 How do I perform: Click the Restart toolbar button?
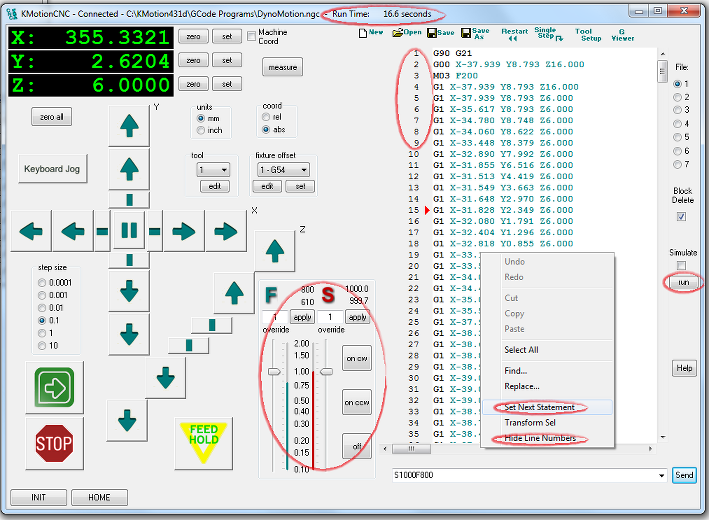point(515,33)
